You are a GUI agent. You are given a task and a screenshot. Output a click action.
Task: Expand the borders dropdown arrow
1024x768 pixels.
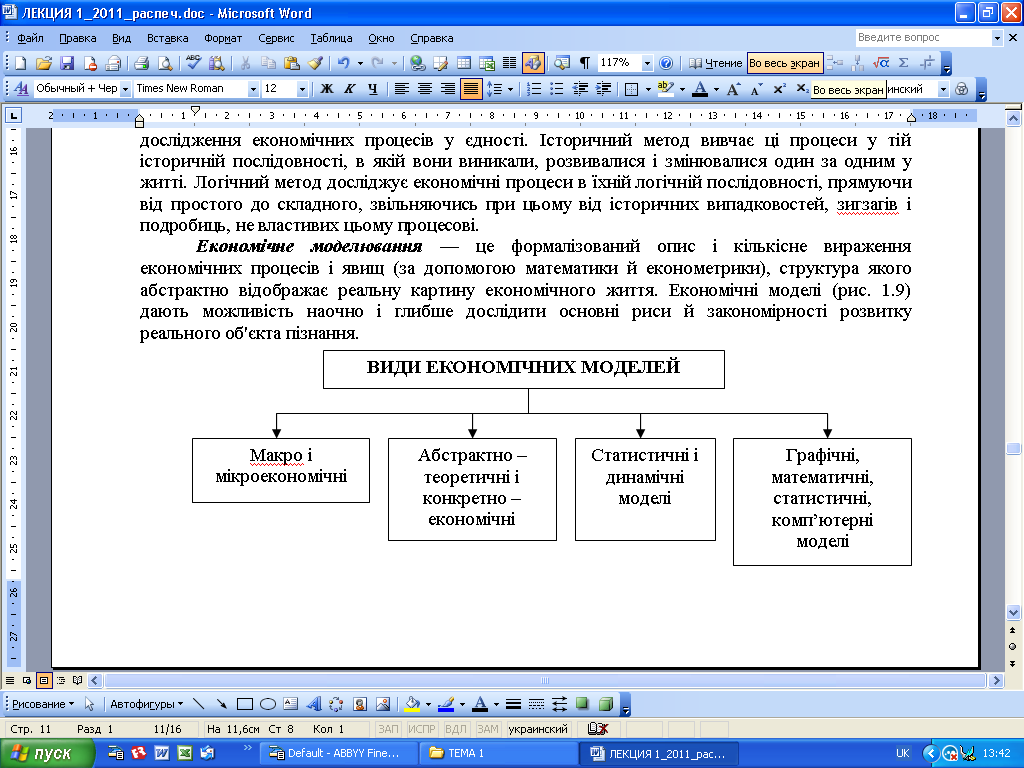pyautogui.click(x=648, y=89)
